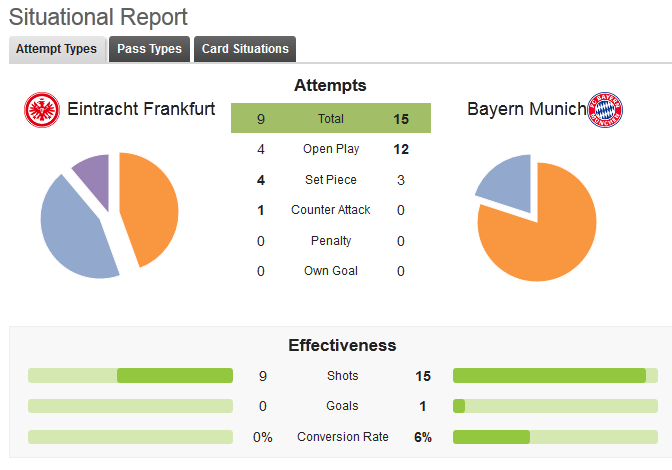Click the Eintracht Frankfurt club crest
The width and height of the screenshot is (672, 470).
(42, 110)
